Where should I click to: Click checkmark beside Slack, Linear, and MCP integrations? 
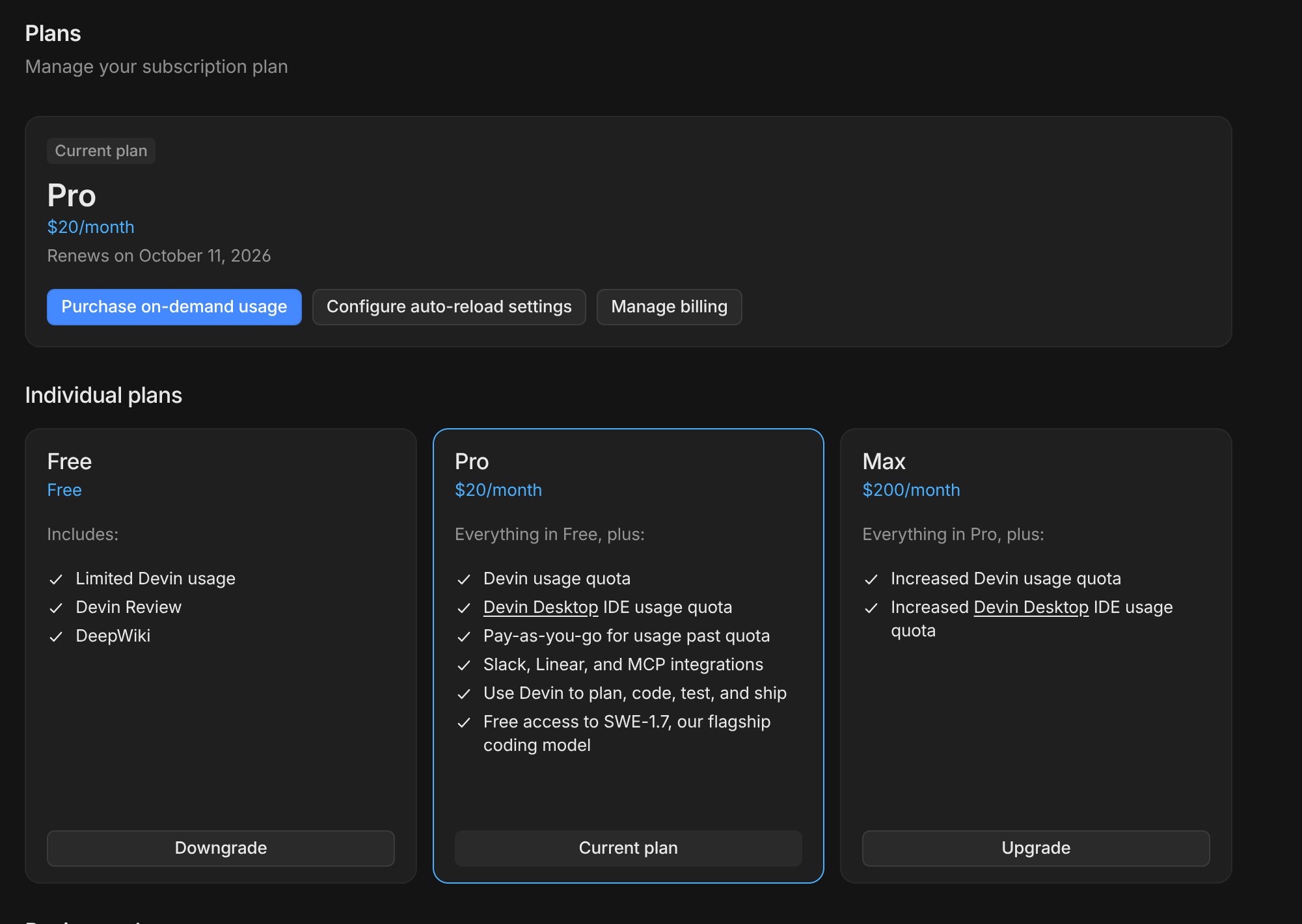(464, 665)
